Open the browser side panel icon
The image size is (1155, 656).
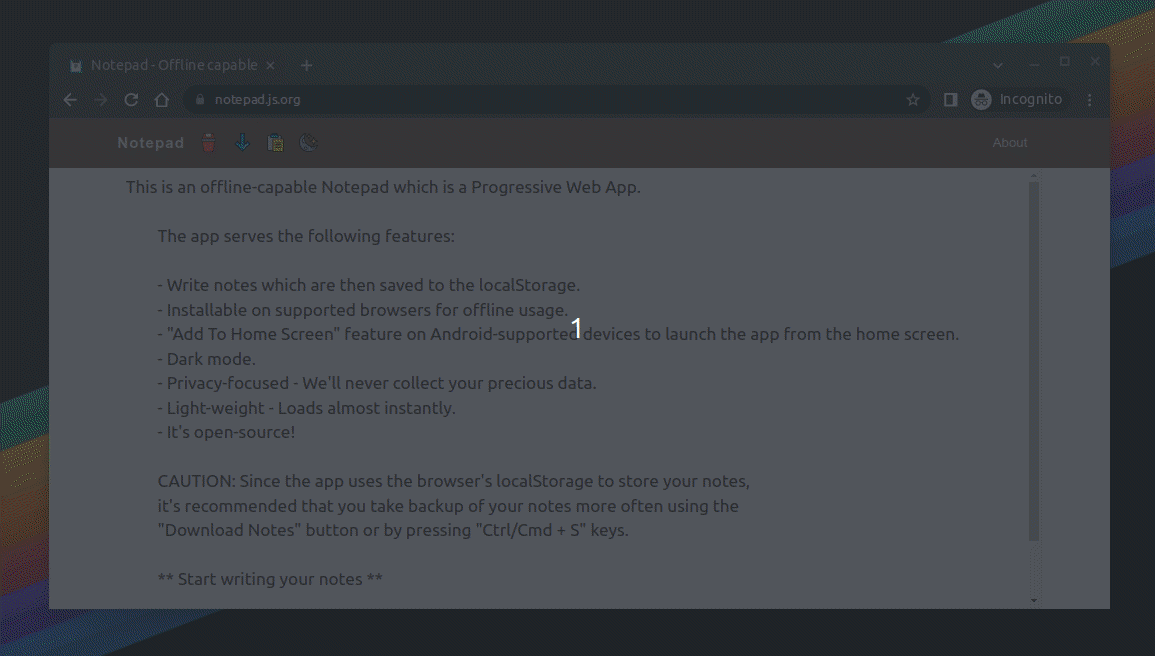pyautogui.click(x=950, y=99)
